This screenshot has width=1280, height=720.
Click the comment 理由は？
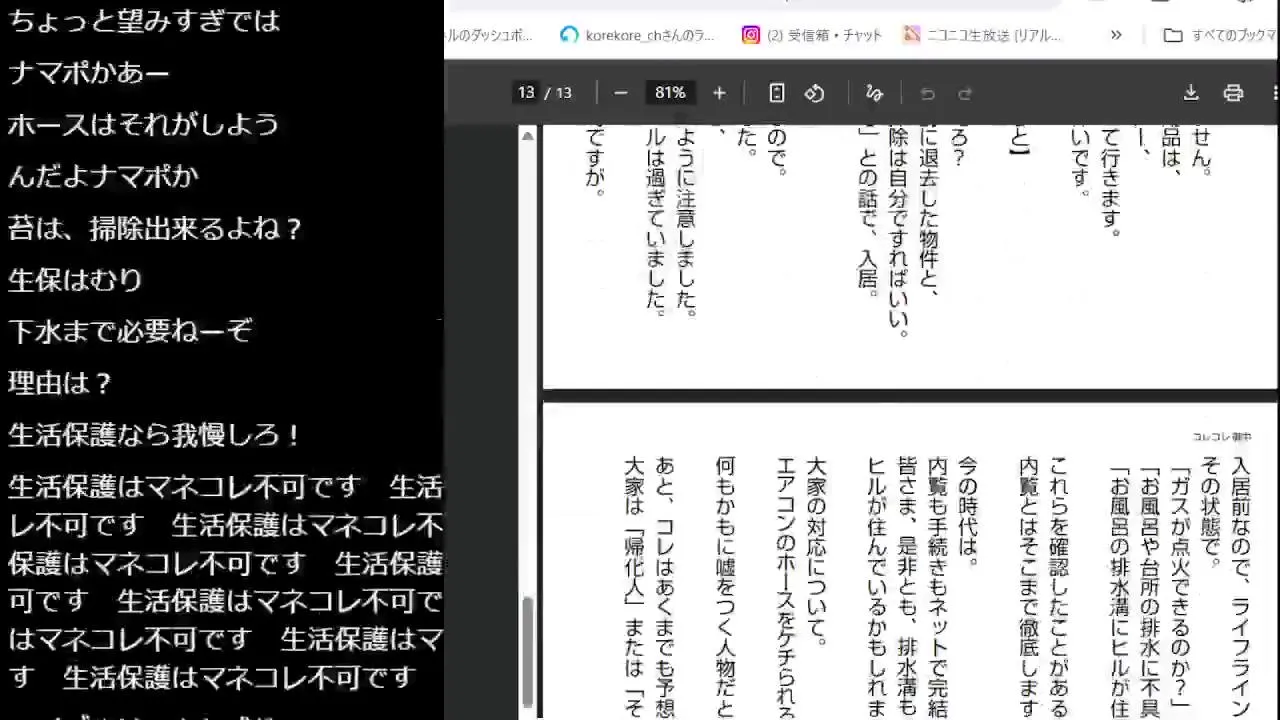point(61,383)
